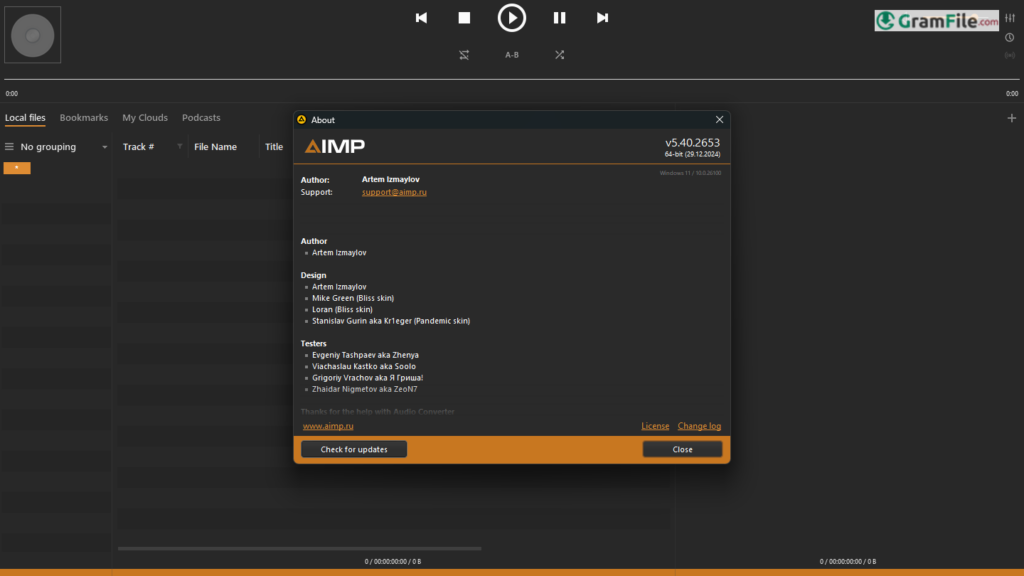This screenshot has height=576, width=1024.
Task: Open the equalizer sliders icon
Action: pos(1010,20)
